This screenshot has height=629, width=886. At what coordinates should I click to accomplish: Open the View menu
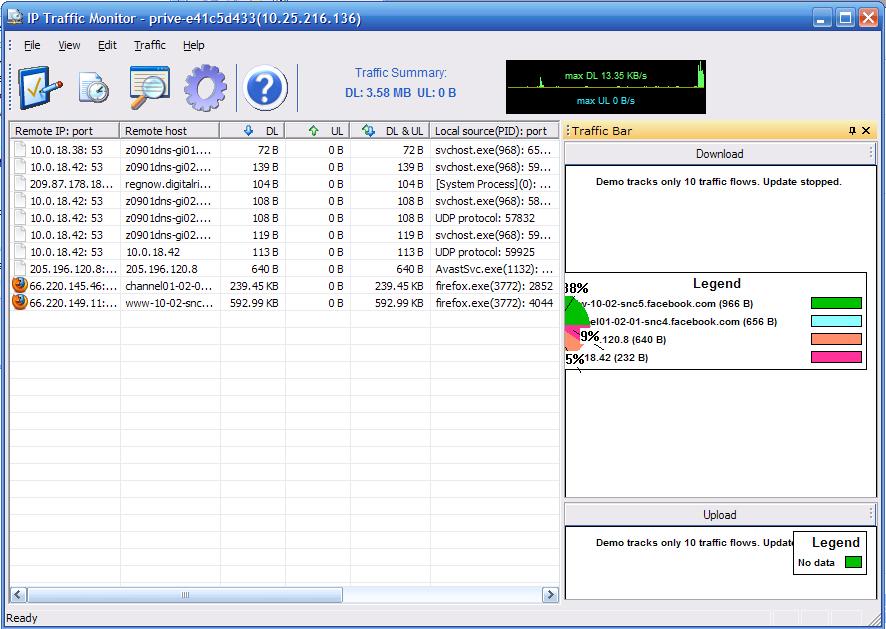[x=68, y=45]
